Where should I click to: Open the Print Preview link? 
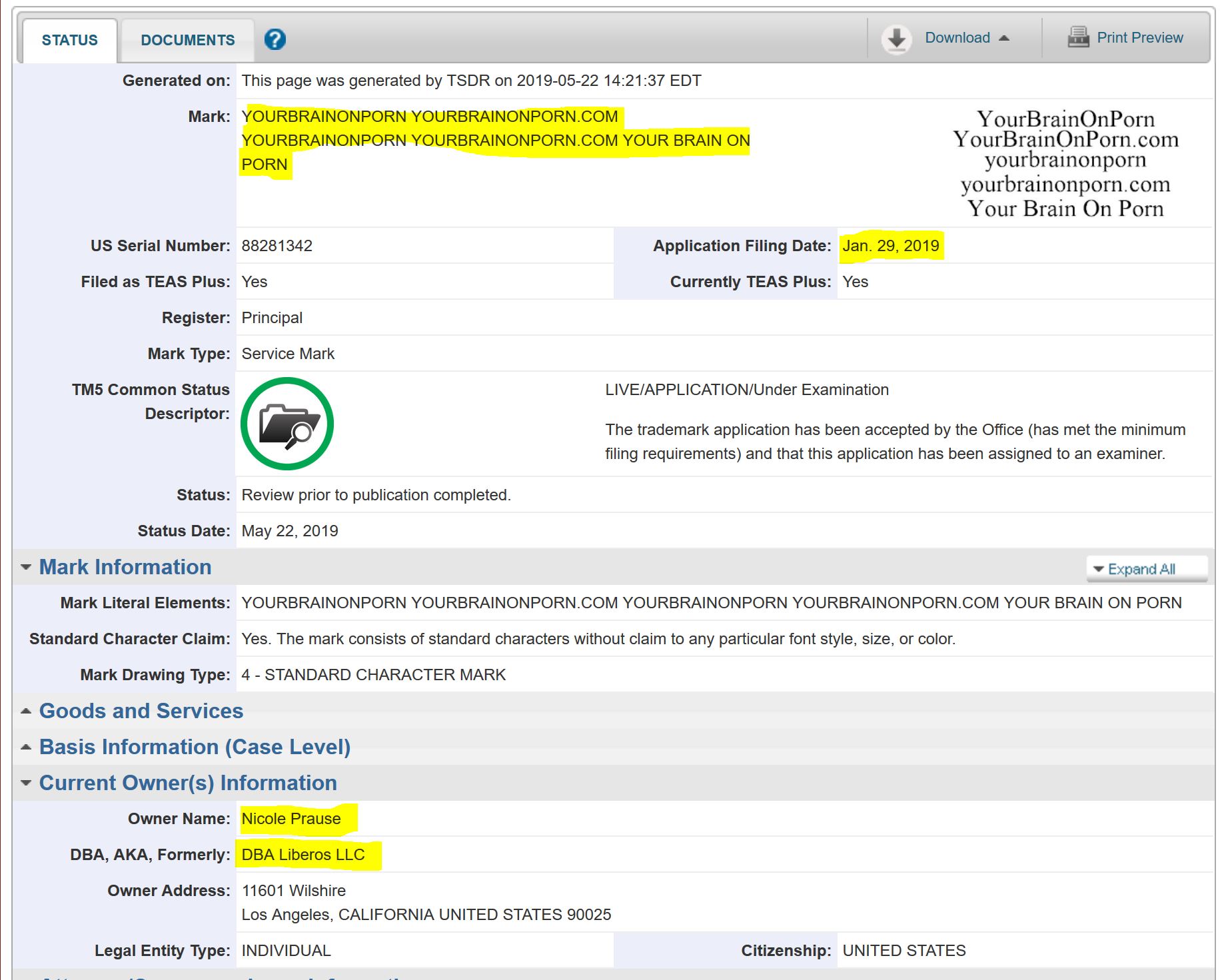(x=1139, y=38)
